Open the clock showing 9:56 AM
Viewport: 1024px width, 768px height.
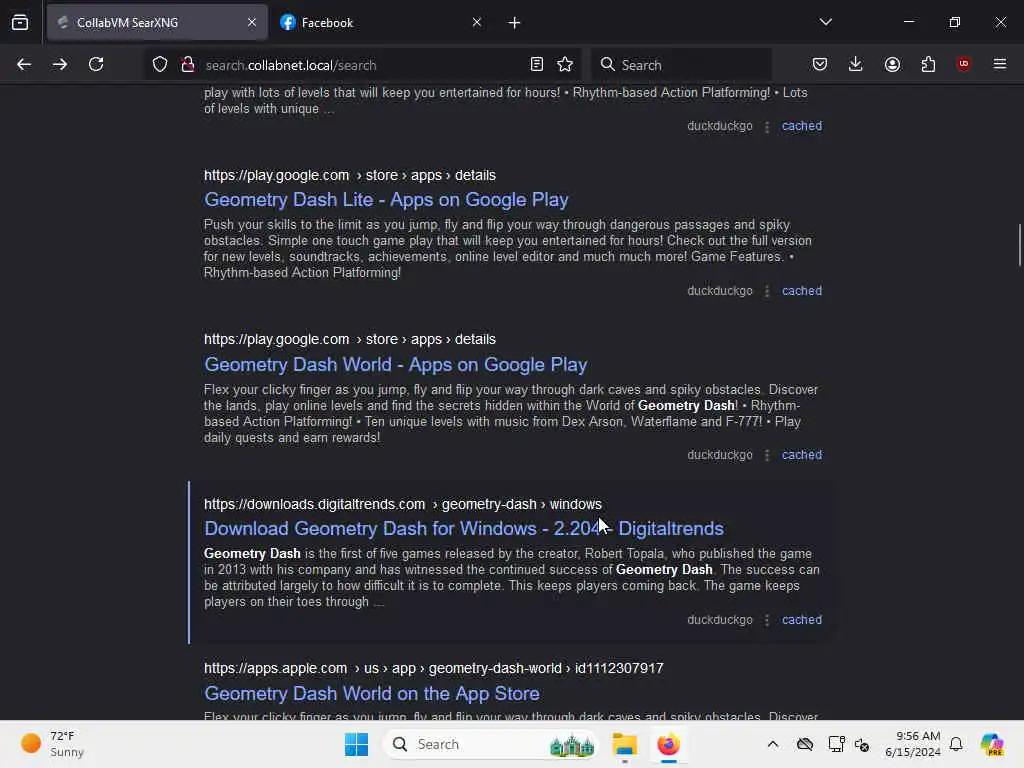pos(913,744)
